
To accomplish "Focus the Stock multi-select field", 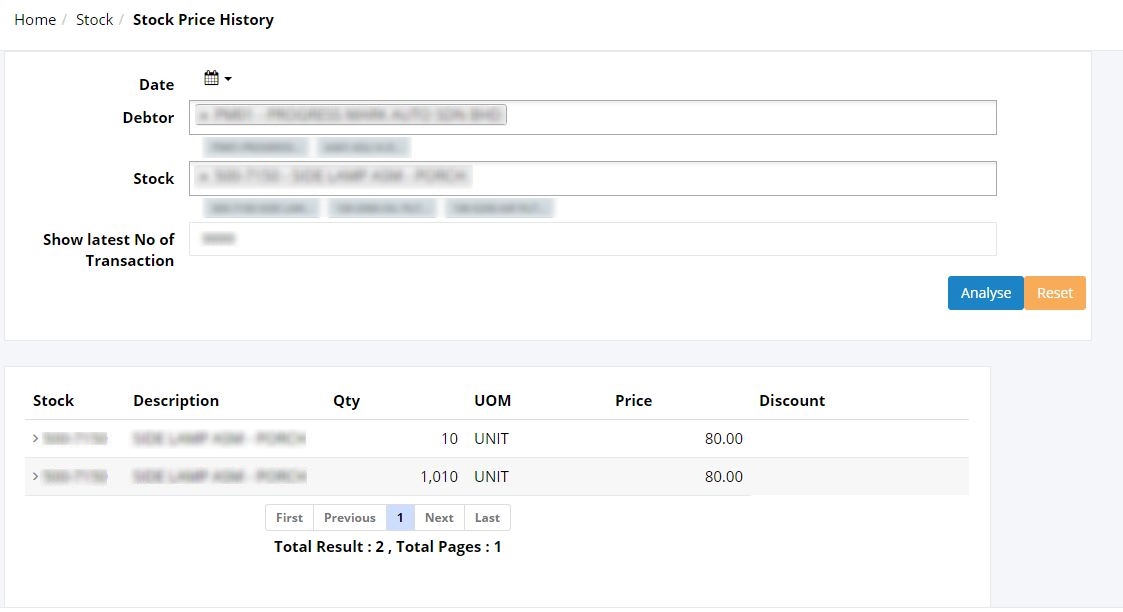I will click(592, 178).
